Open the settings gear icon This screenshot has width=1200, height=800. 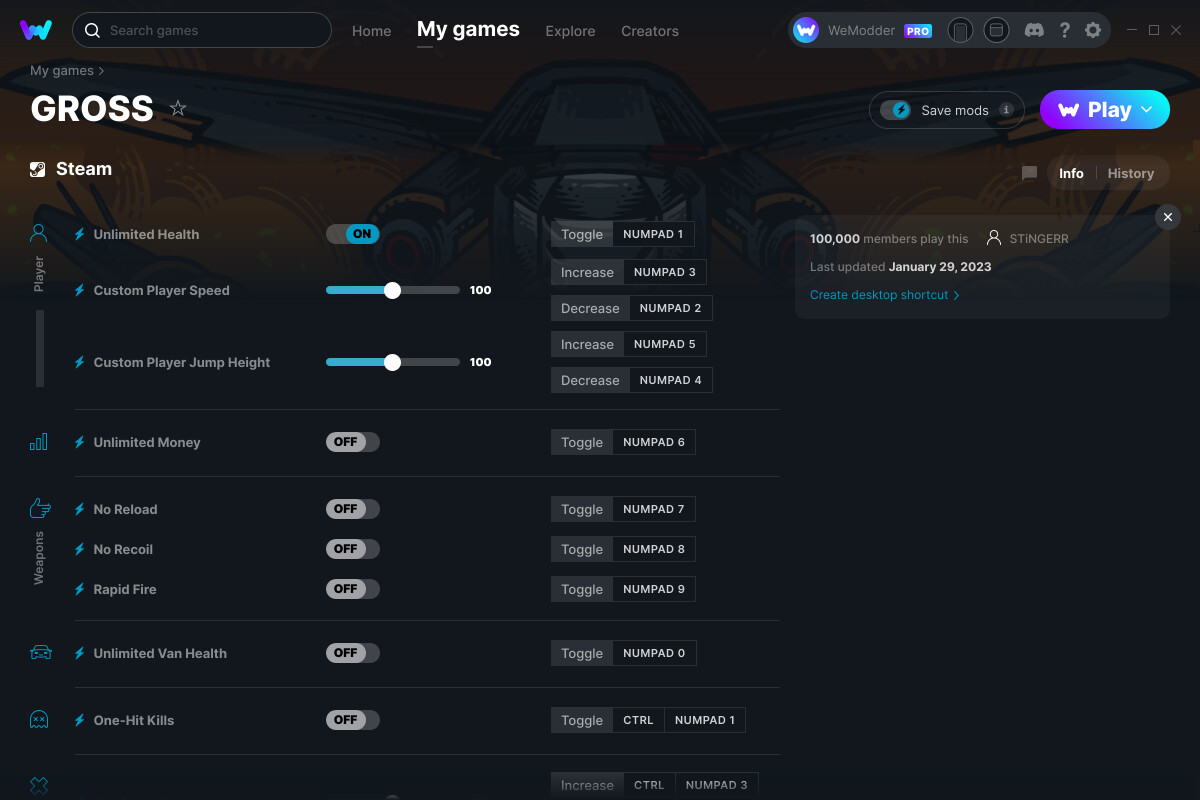click(1093, 30)
